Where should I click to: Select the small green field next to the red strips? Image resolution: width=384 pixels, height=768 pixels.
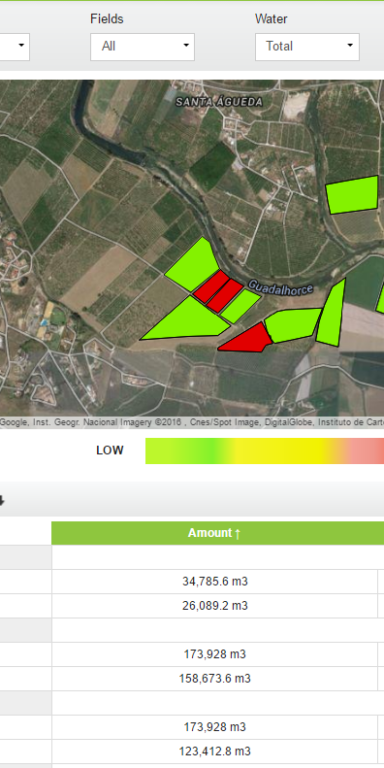(x=241, y=307)
